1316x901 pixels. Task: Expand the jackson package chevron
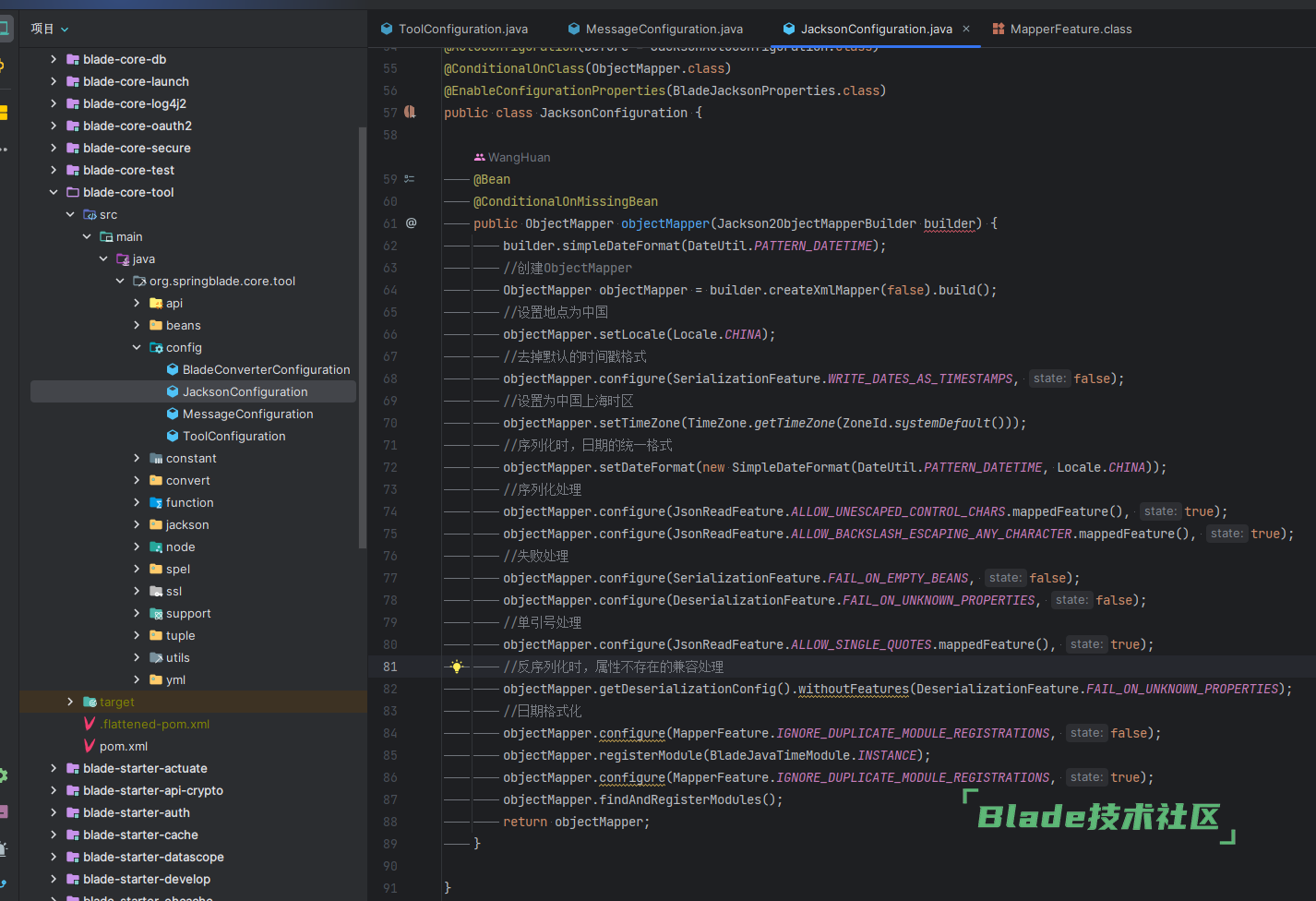pyautogui.click(x=137, y=524)
